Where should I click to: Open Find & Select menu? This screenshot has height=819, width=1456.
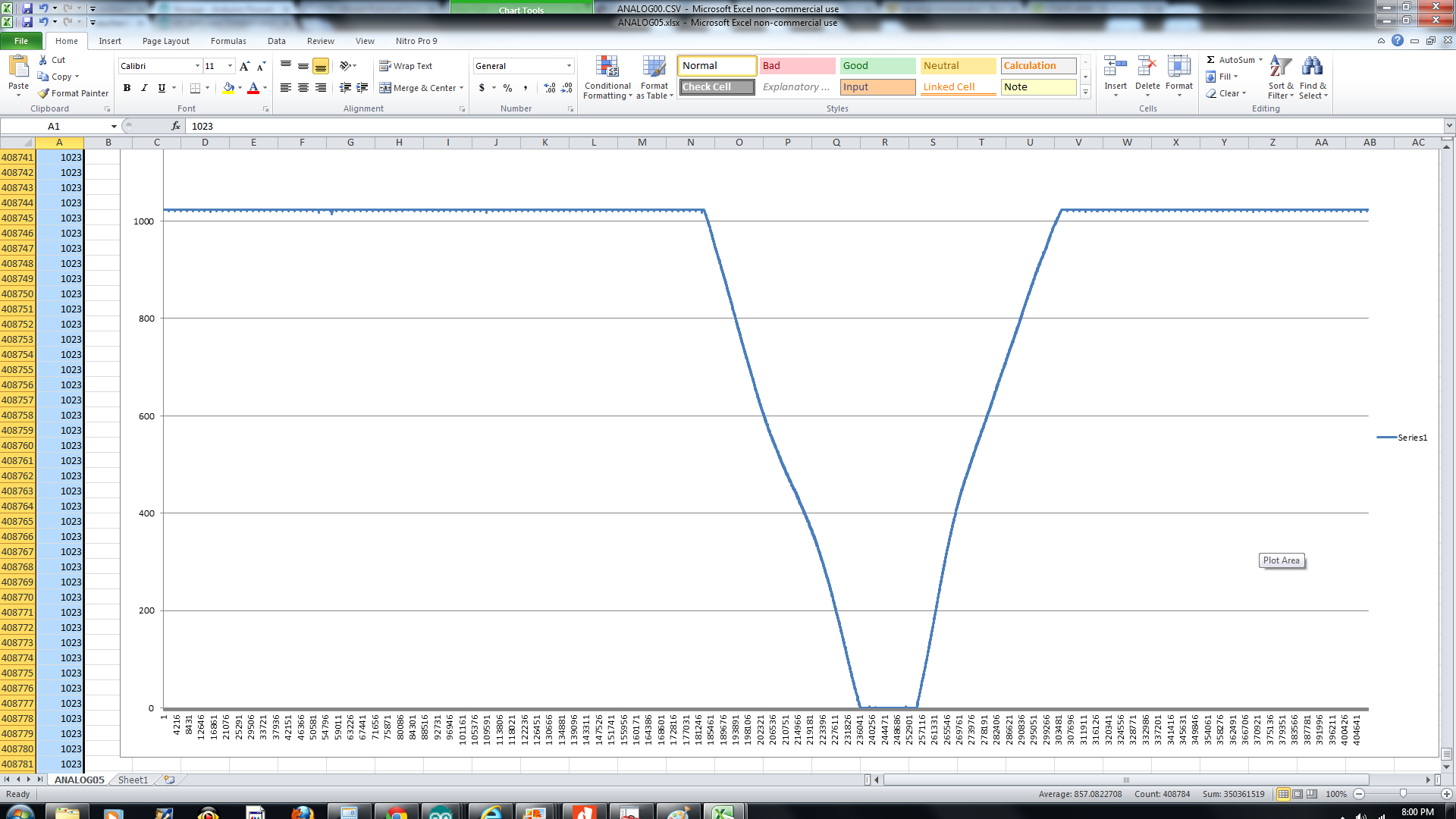tap(1313, 77)
